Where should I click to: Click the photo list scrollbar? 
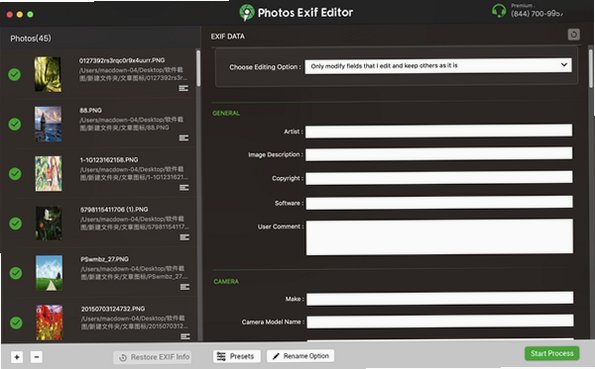point(198,68)
